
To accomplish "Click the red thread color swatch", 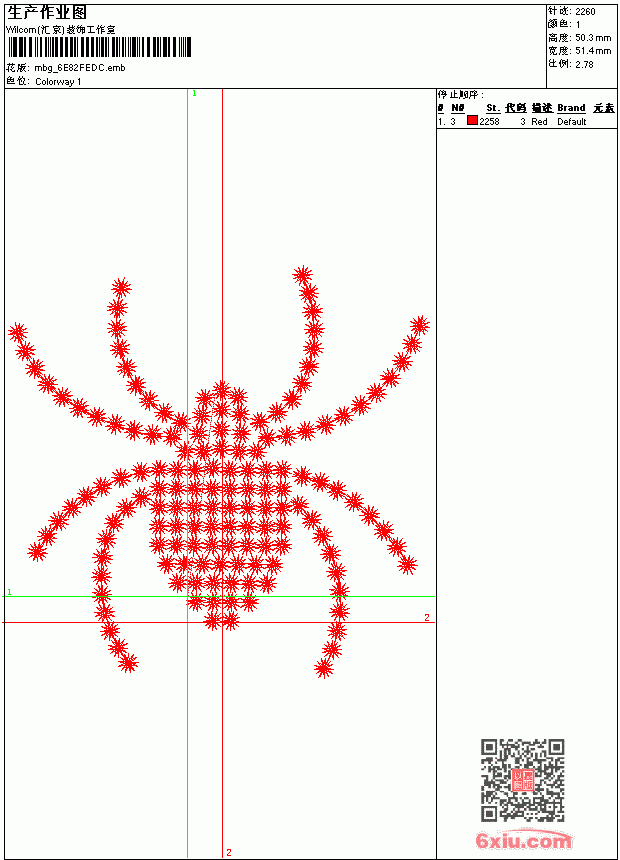I will tap(472, 120).
